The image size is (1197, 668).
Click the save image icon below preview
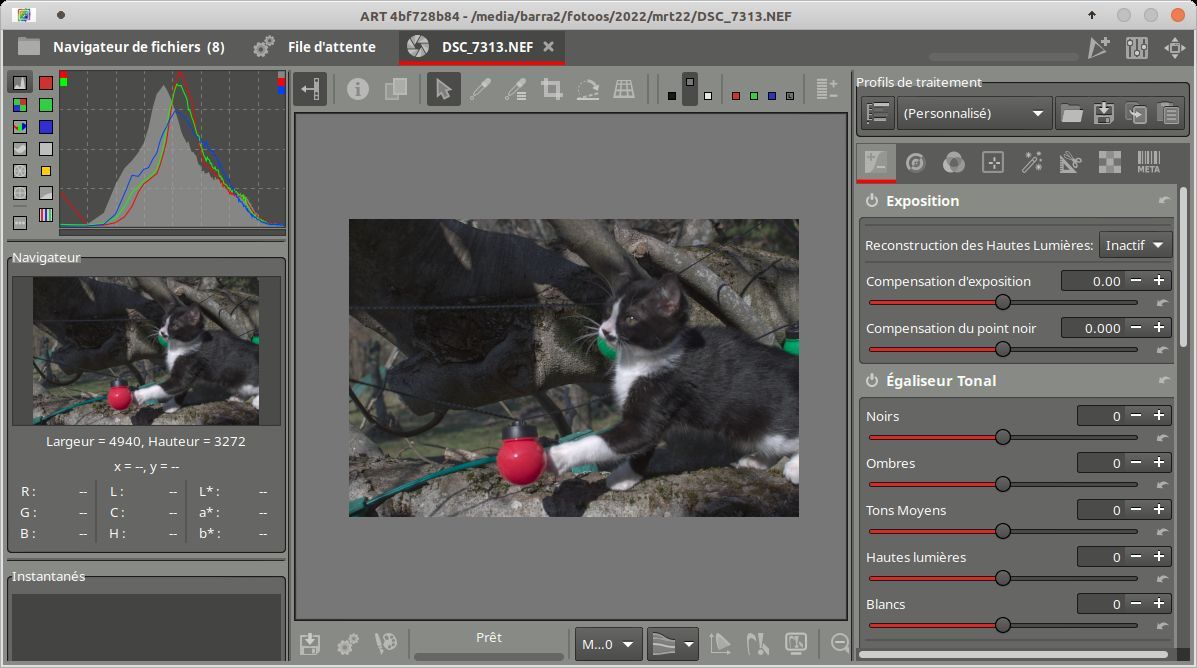point(310,644)
